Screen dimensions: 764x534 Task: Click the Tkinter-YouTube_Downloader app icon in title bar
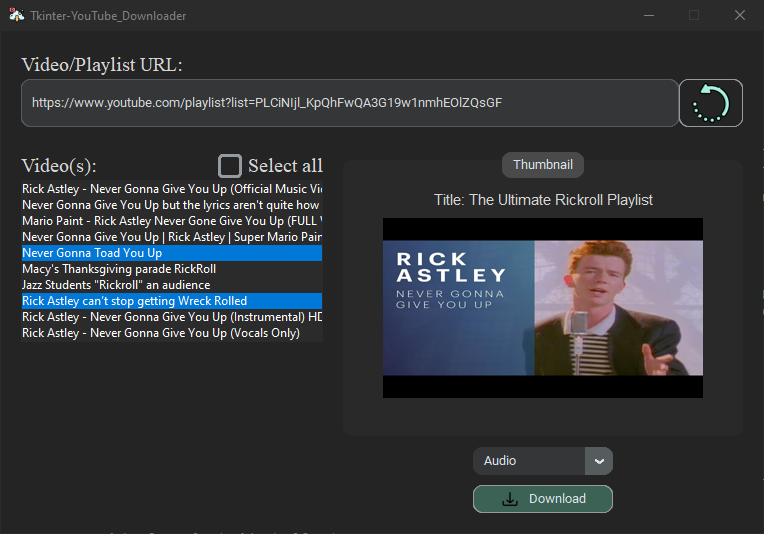coord(17,15)
